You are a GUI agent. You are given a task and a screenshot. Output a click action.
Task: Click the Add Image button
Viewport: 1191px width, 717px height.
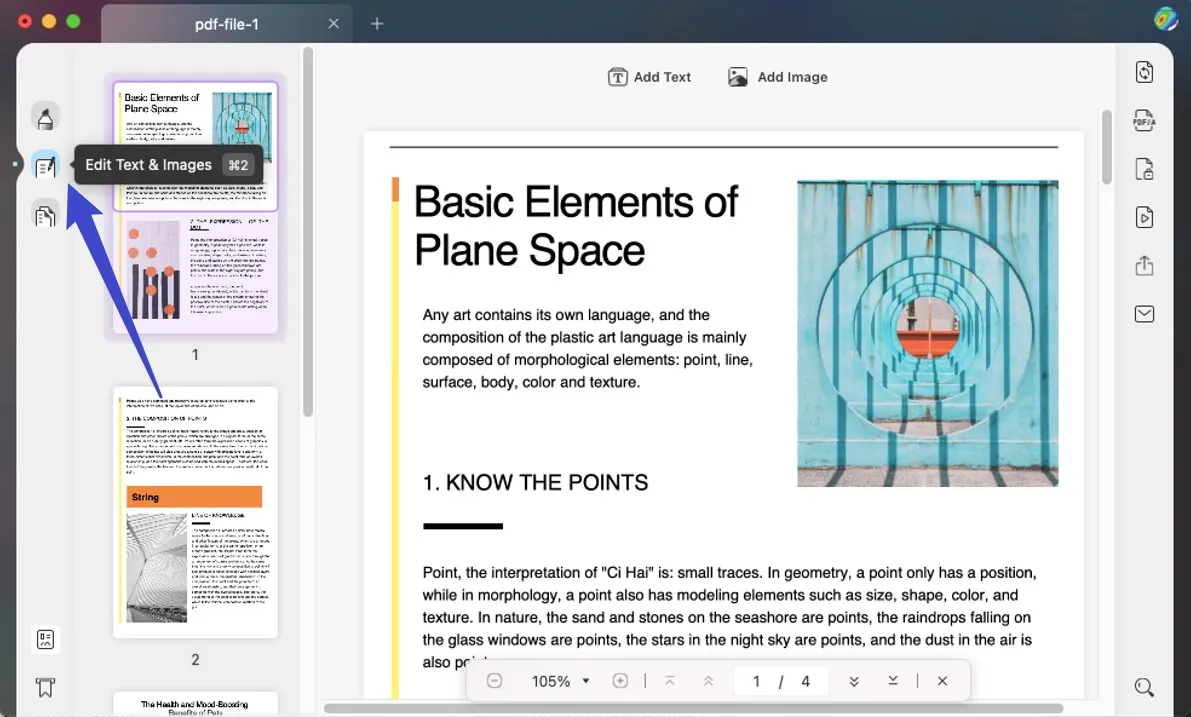[778, 77]
